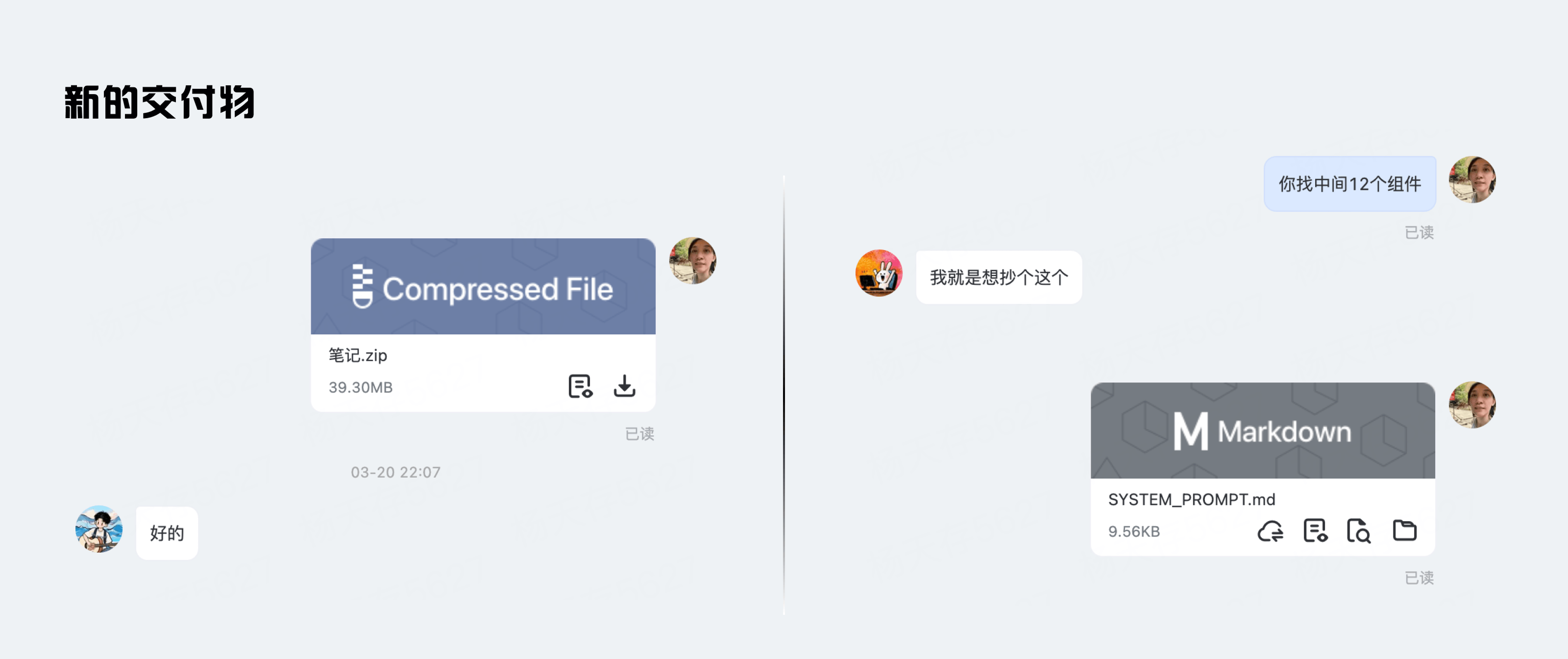The image size is (1568, 659).
Task: Click the 已读 status below SYSTEM_PROMPT.md card
Action: [1419, 578]
